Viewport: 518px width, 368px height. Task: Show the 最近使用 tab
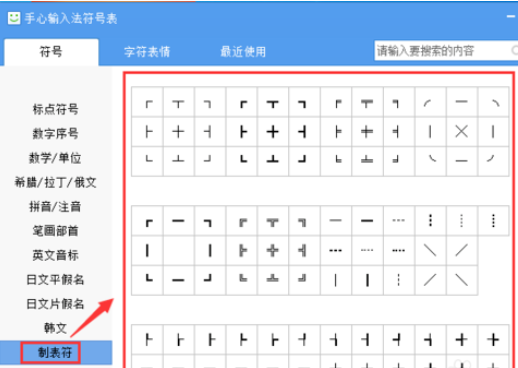(243, 52)
